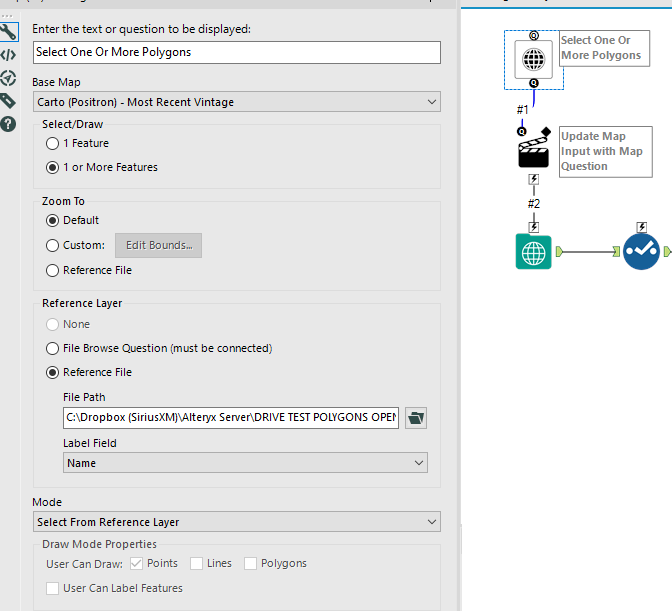Open the Base Map dropdown

(237, 102)
